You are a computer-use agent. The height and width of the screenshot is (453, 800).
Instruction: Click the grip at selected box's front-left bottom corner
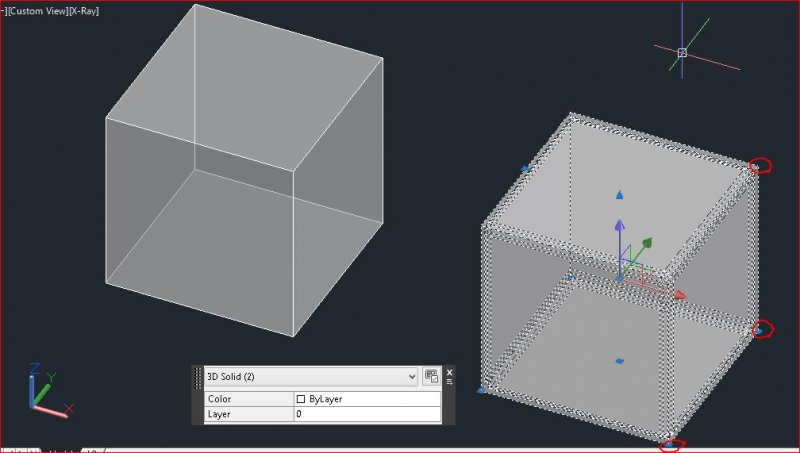click(x=481, y=390)
